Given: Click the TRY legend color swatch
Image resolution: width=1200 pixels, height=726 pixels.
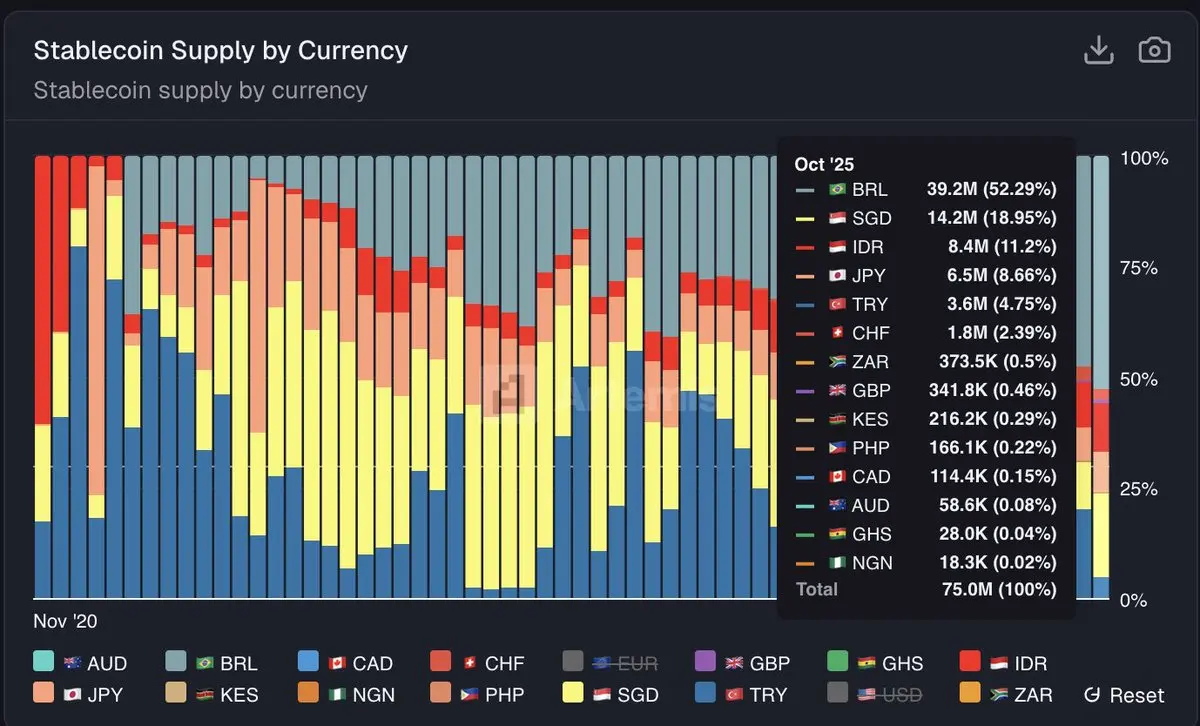Looking at the screenshot, I should (705, 693).
